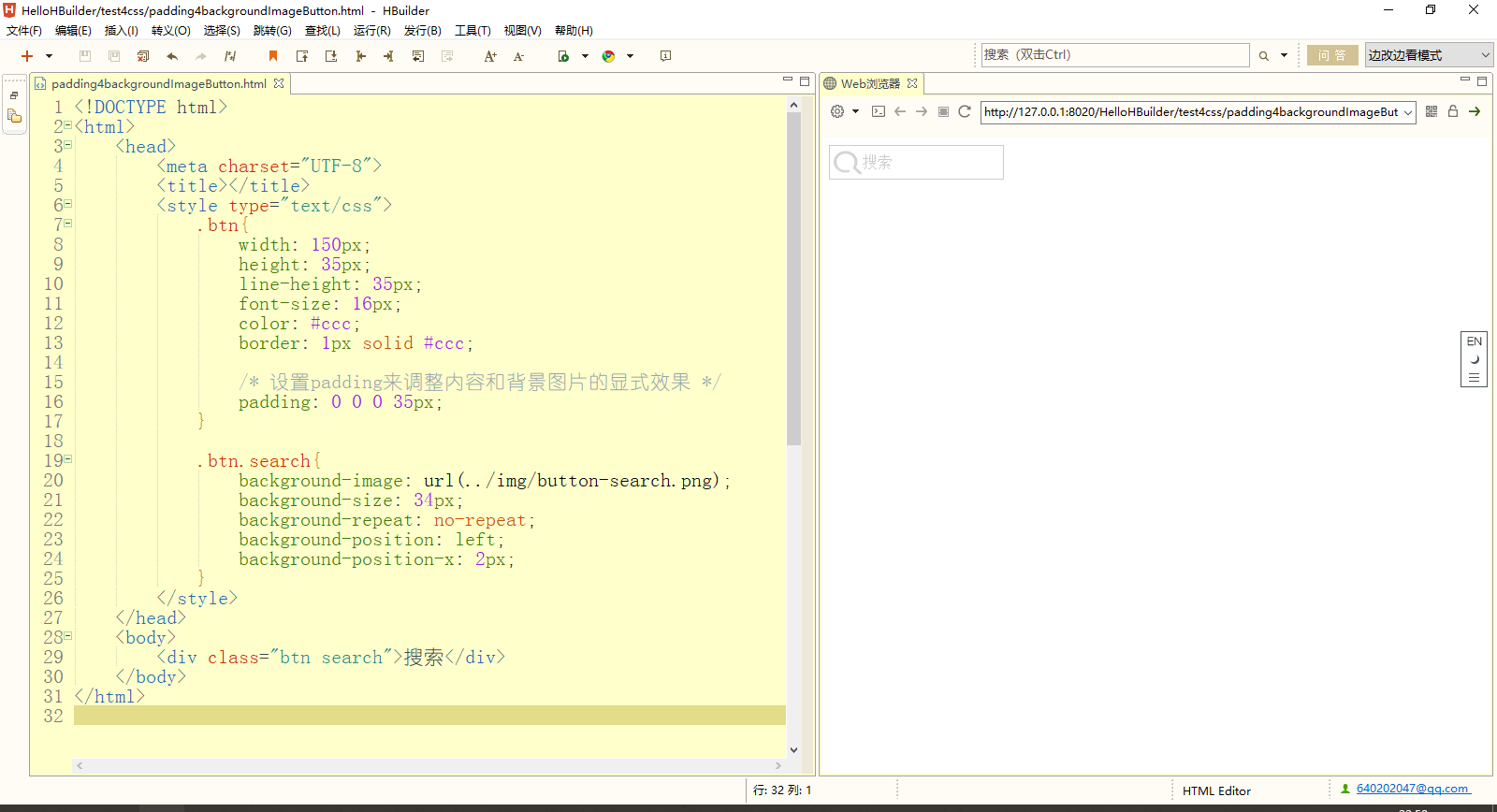This screenshot has width=1497, height=812.
Task: Click the red plus New icon
Action: [x=27, y=56]
